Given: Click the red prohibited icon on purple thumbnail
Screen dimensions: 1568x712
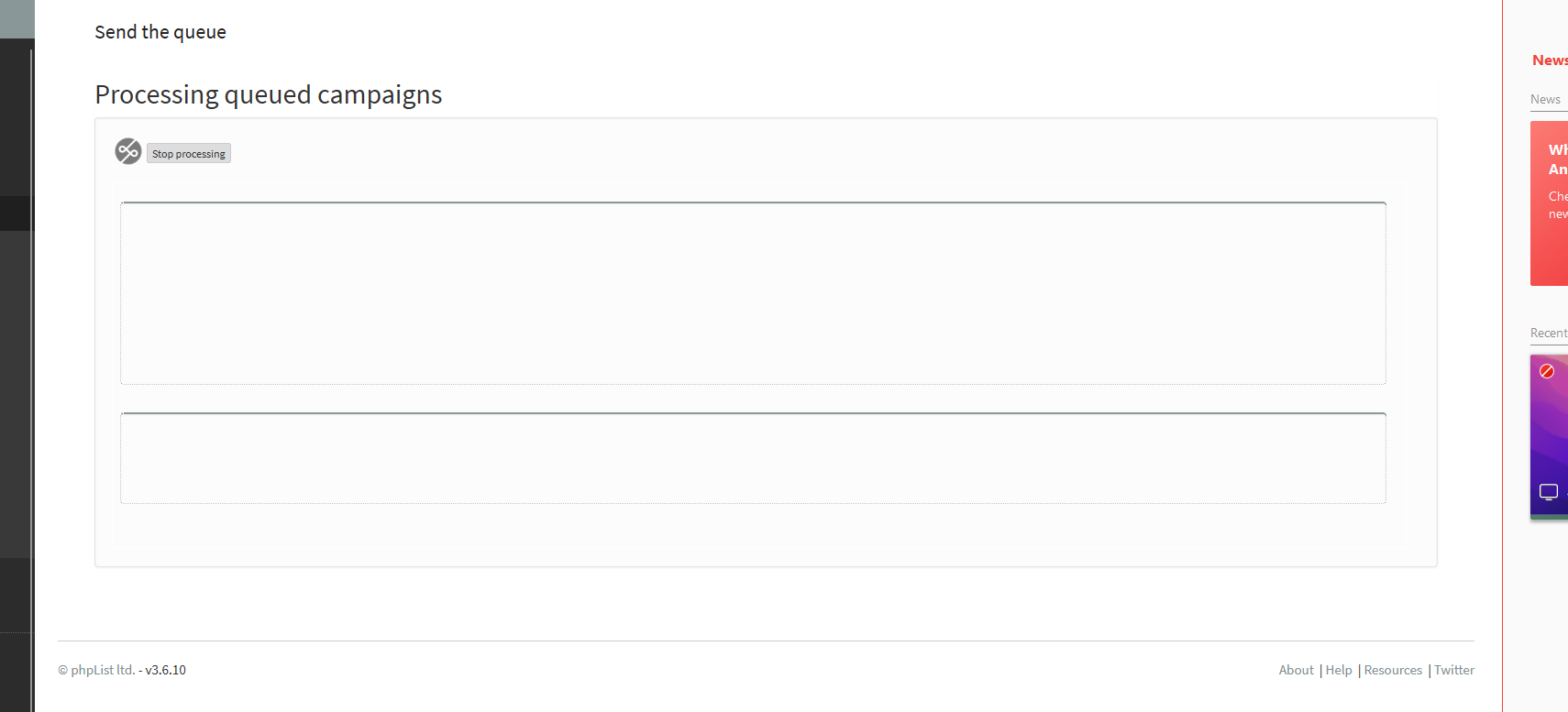Looking at the screenshot, I should [x=1547, y=371].
